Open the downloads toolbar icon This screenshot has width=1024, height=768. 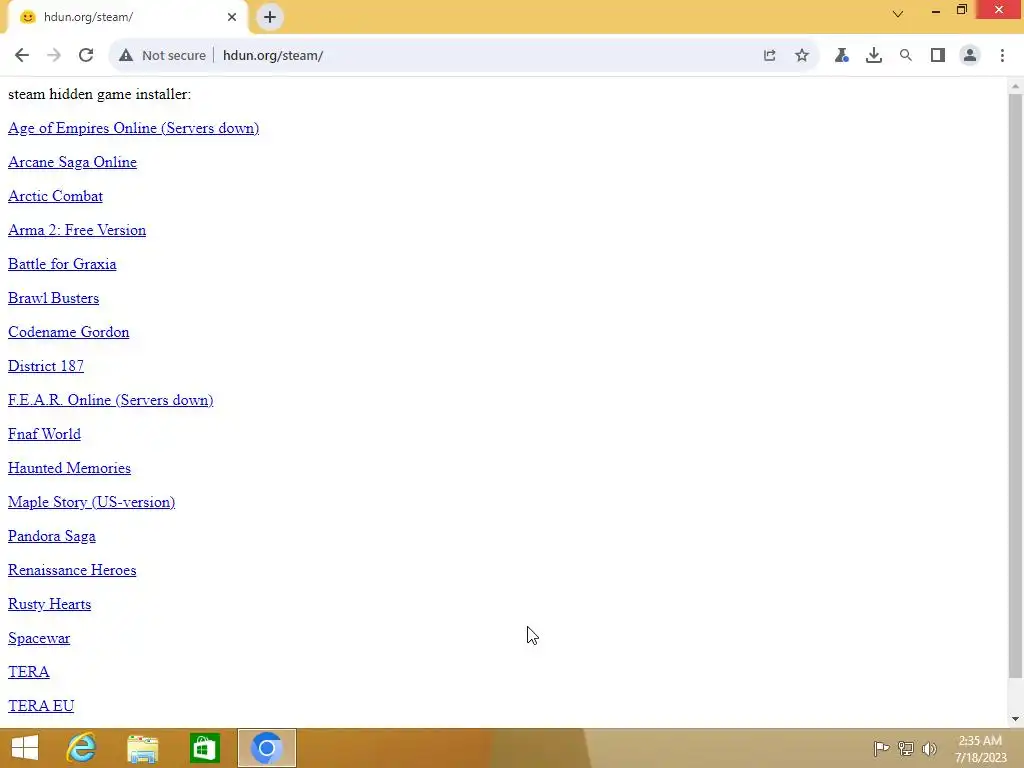pos(874,56)
